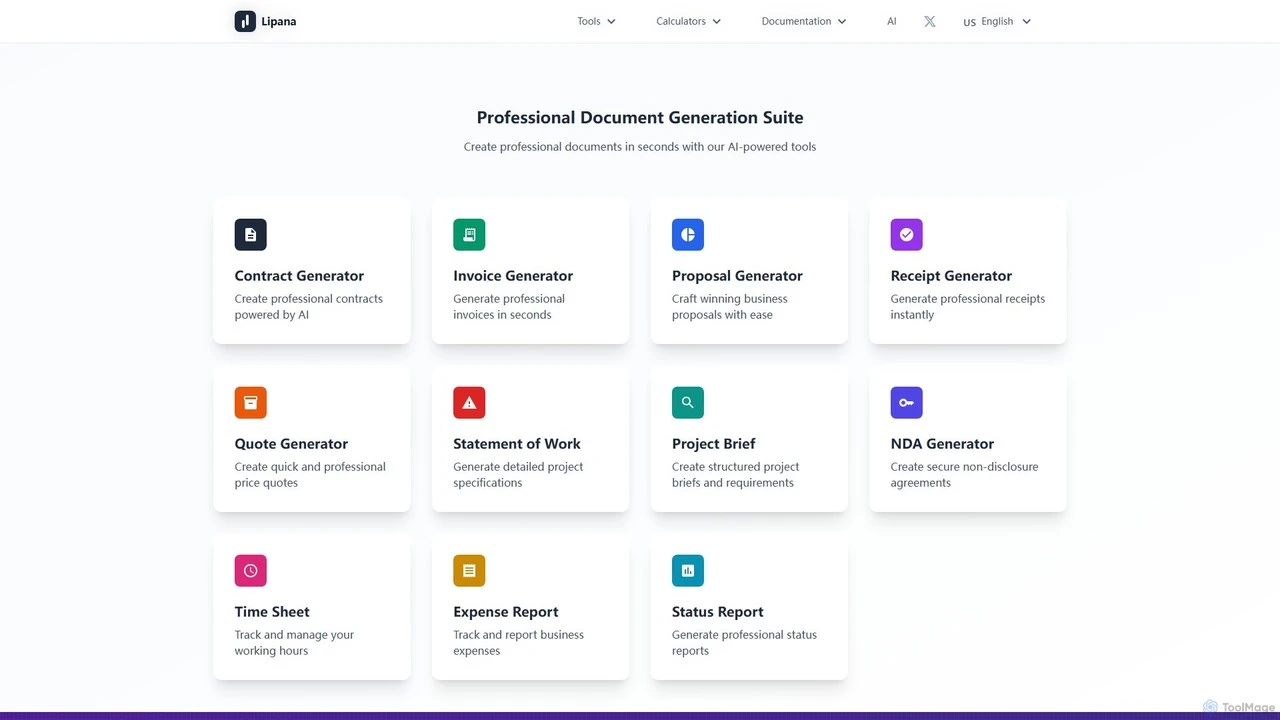1280x720 pixels.
Task: Click the blue Proposal Generator pie icon
Action: [688, 235]
